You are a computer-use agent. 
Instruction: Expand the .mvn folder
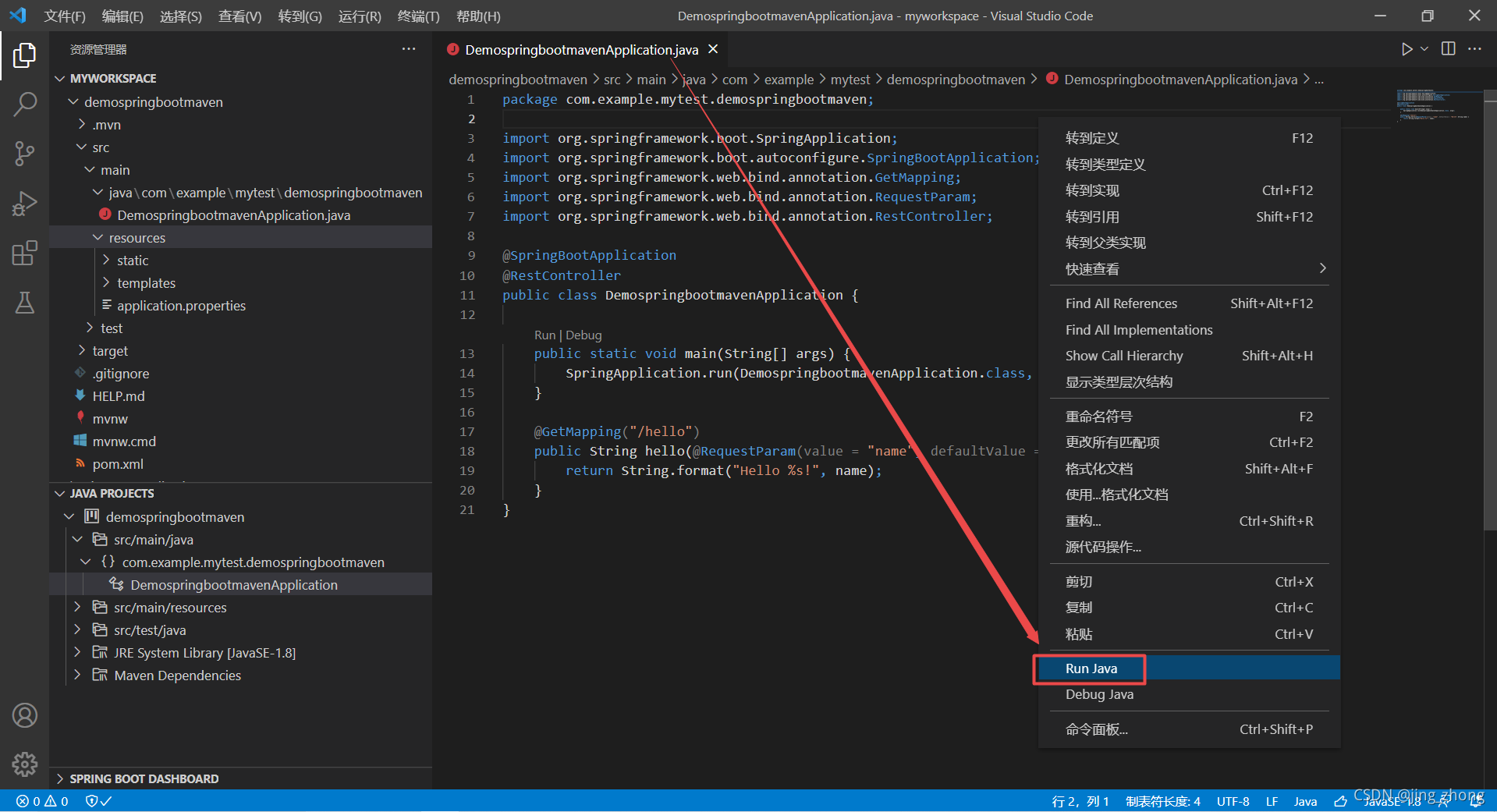click(82, 125)
